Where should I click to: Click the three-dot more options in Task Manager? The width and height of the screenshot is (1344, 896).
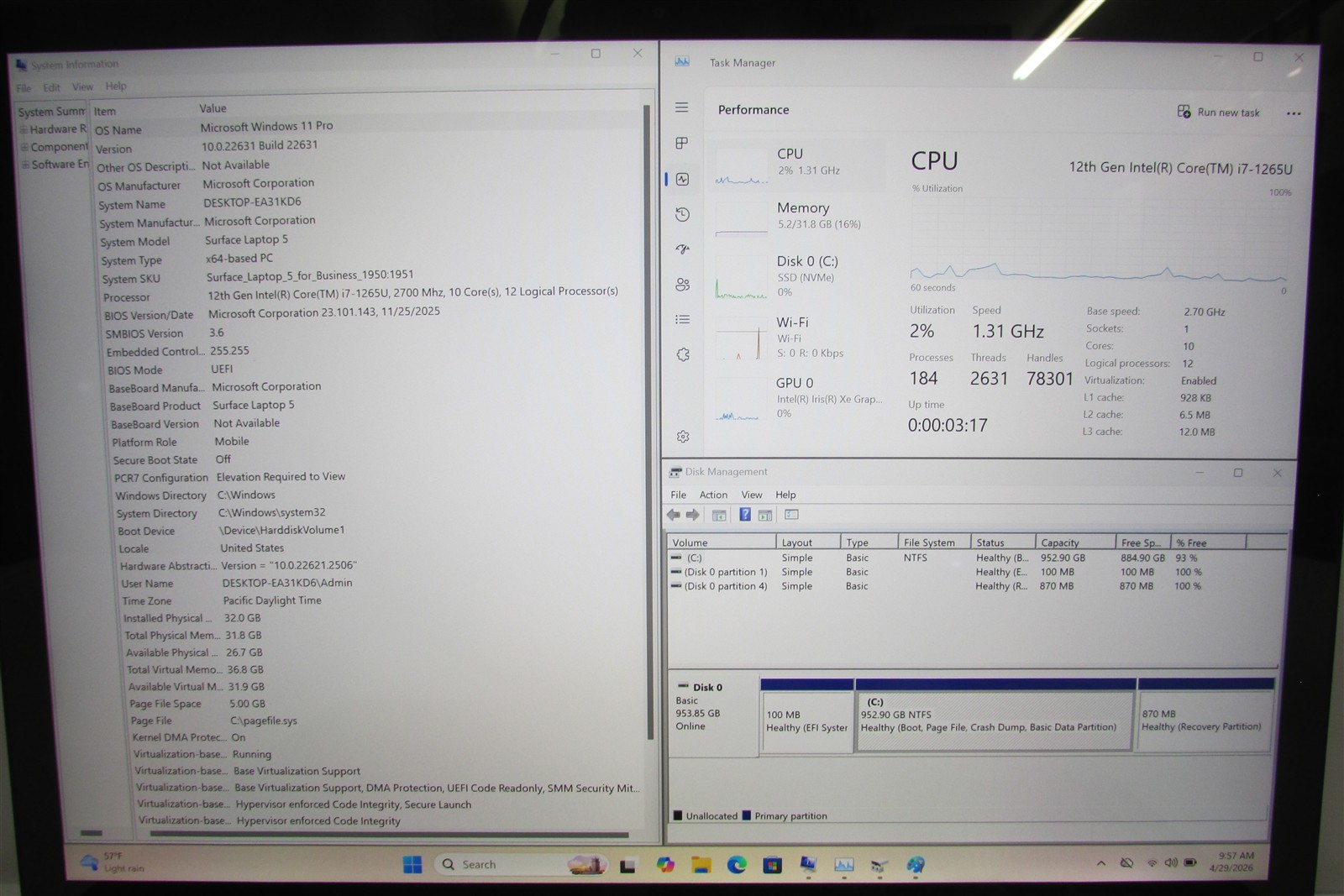1294,113
